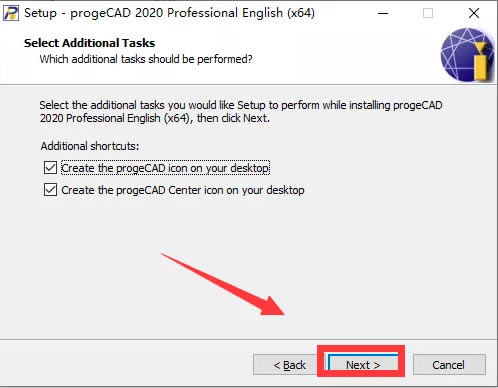This screenshot has height=388, width=498.
Task: Uncheck the progeCAD Center desktop icon checkbox
Action: coord(50,190)
